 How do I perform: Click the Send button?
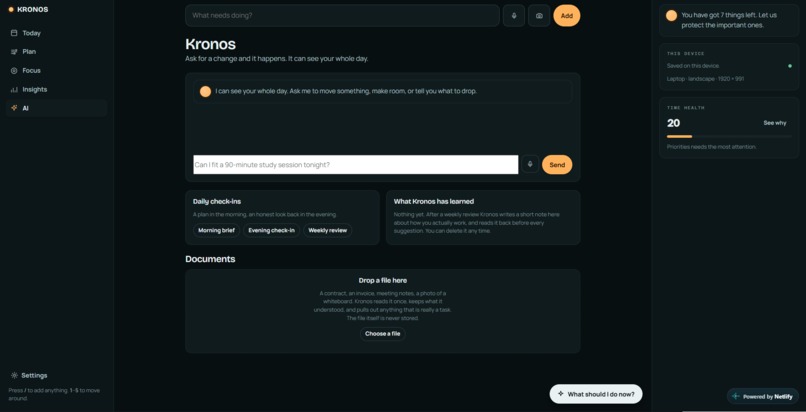(x=557, y=164)
